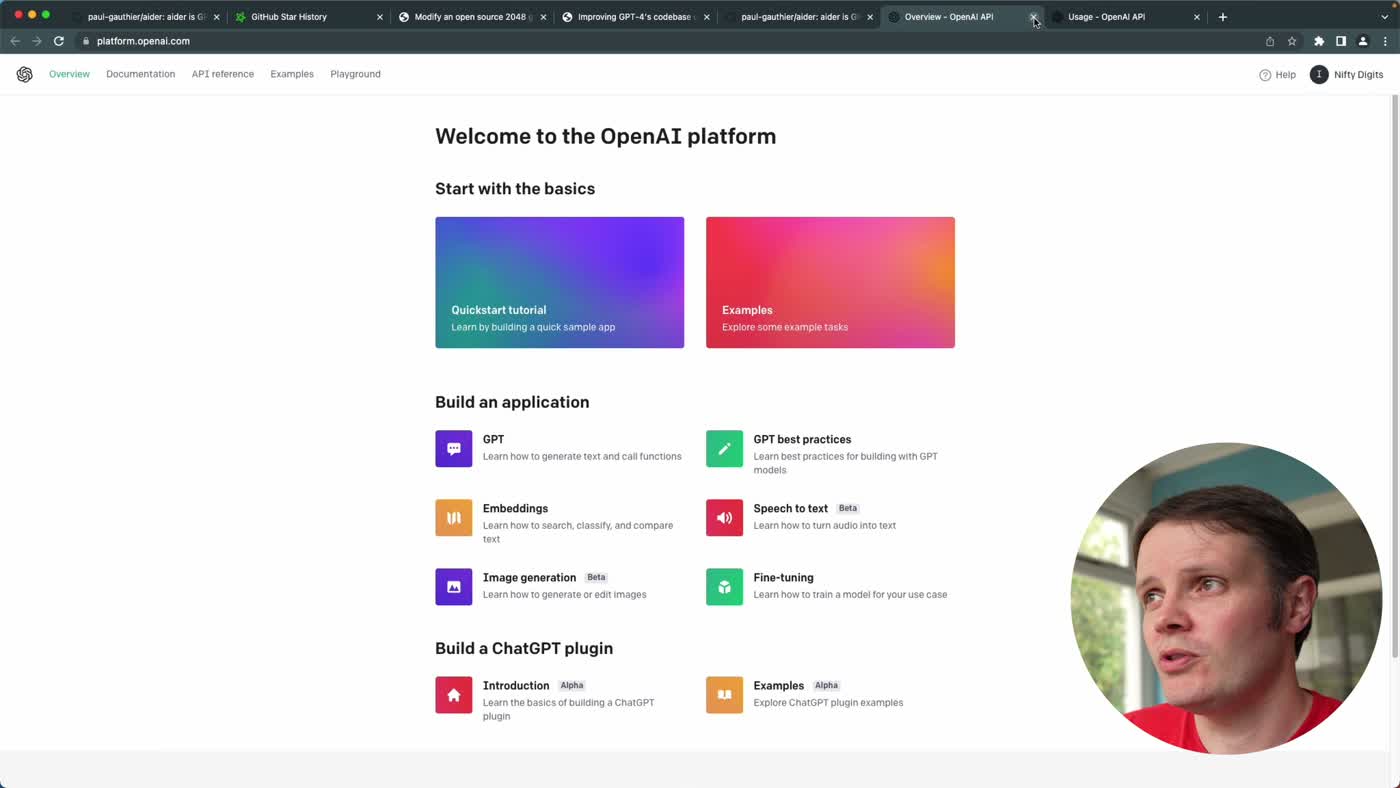1400x788 pixels.
Task: Switch to the GitHub Star History tab
Action: 309,17
